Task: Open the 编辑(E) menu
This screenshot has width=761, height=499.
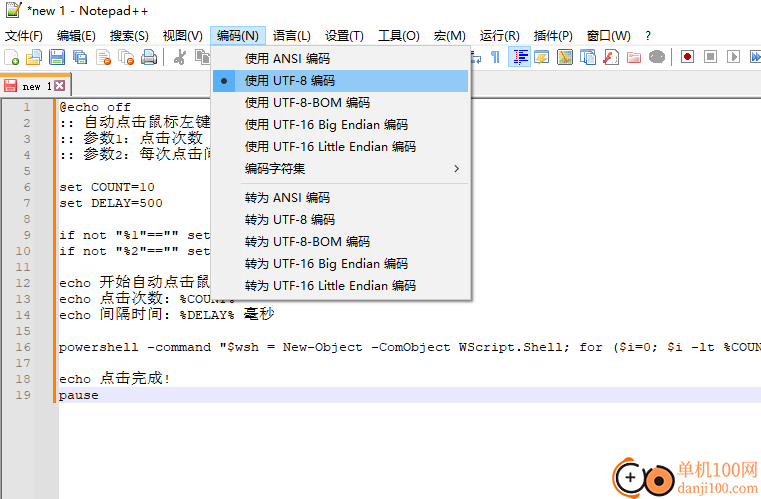Action: tap(76, 36)
